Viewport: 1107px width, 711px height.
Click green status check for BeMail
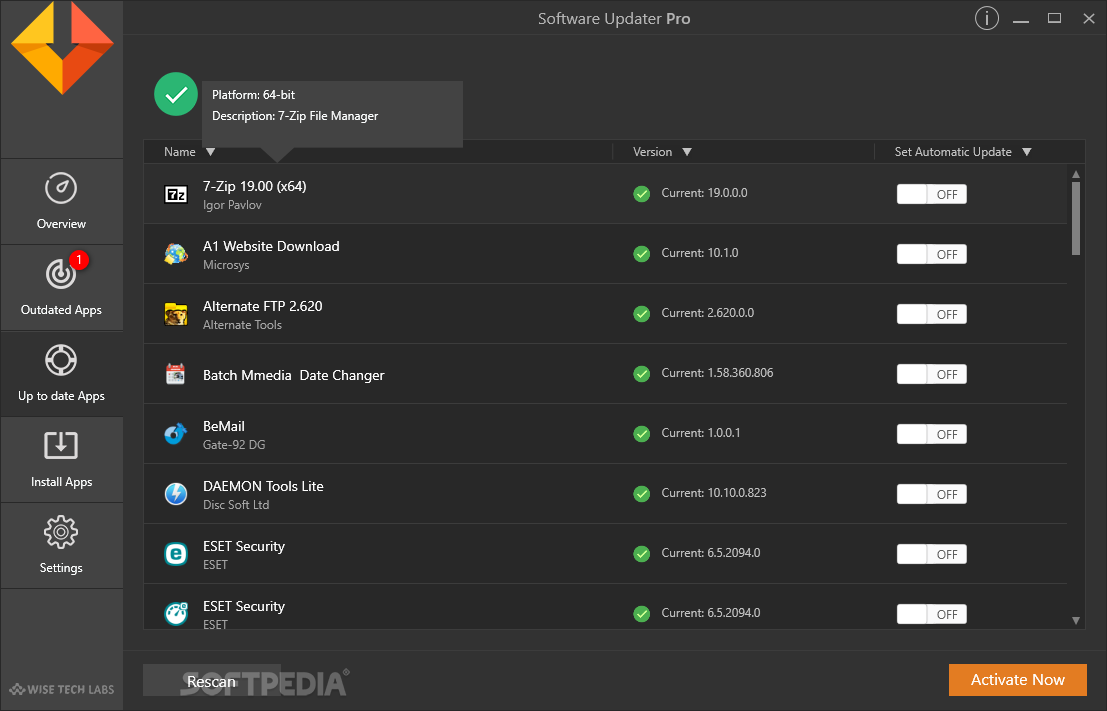click(642, 434)
